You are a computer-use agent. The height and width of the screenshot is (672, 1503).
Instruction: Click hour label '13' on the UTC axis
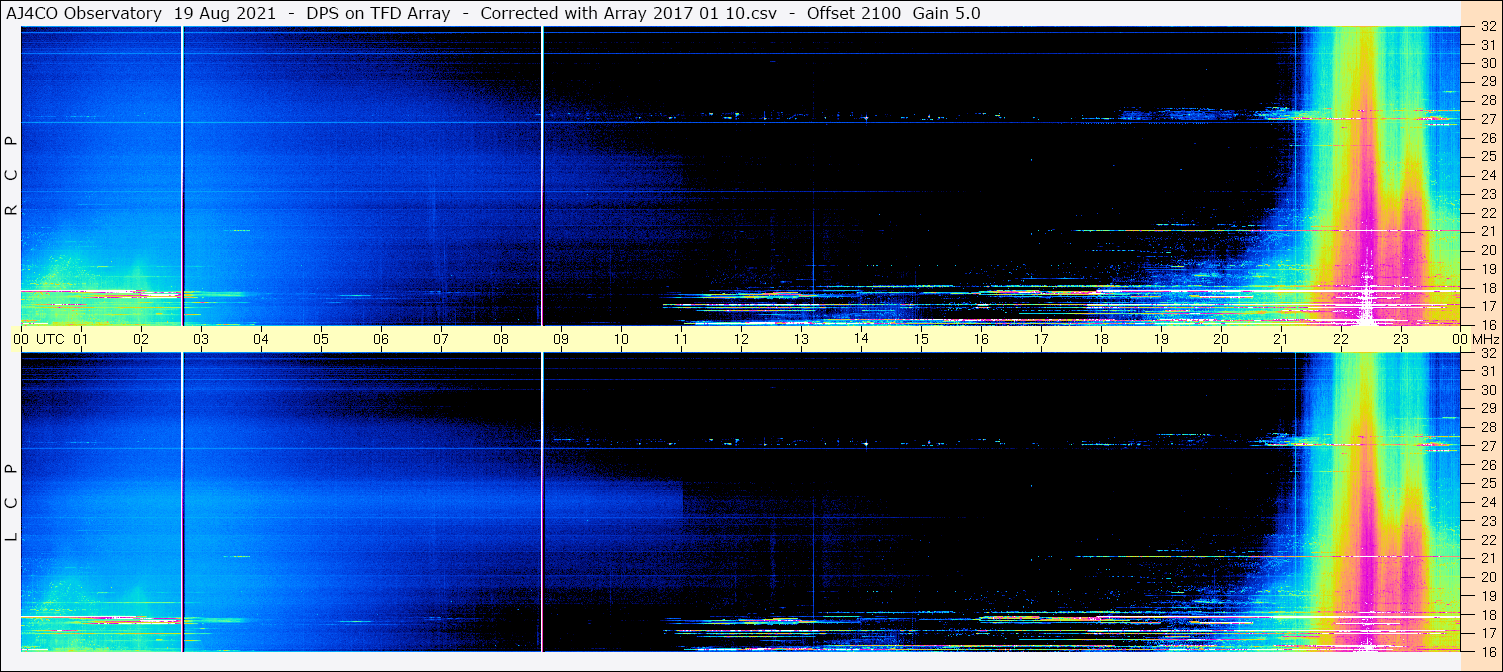tap(801, 339)
